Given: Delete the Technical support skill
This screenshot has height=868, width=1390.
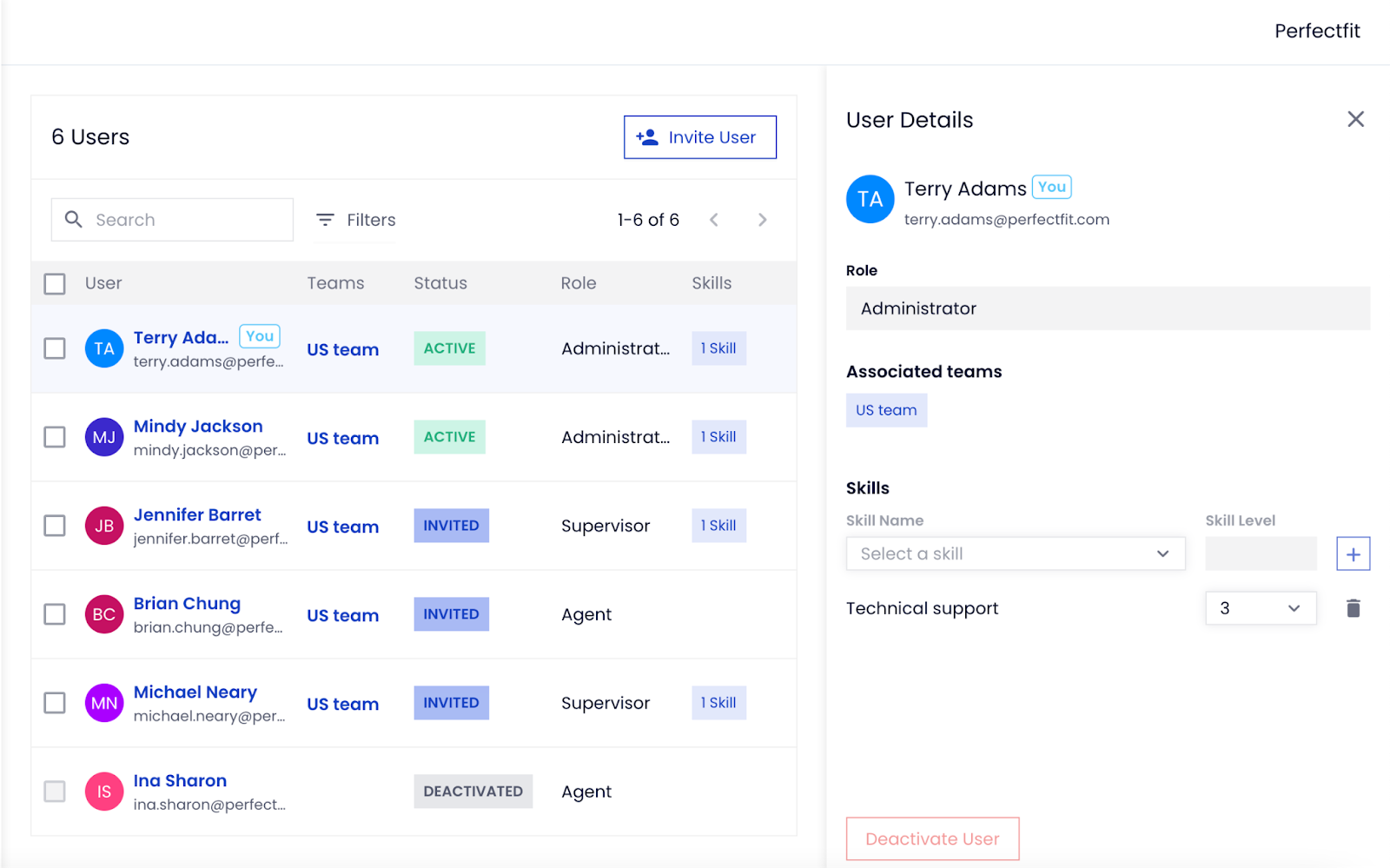Looking at the screenshot, I should pyautogui.click(x=1353, y=608).
